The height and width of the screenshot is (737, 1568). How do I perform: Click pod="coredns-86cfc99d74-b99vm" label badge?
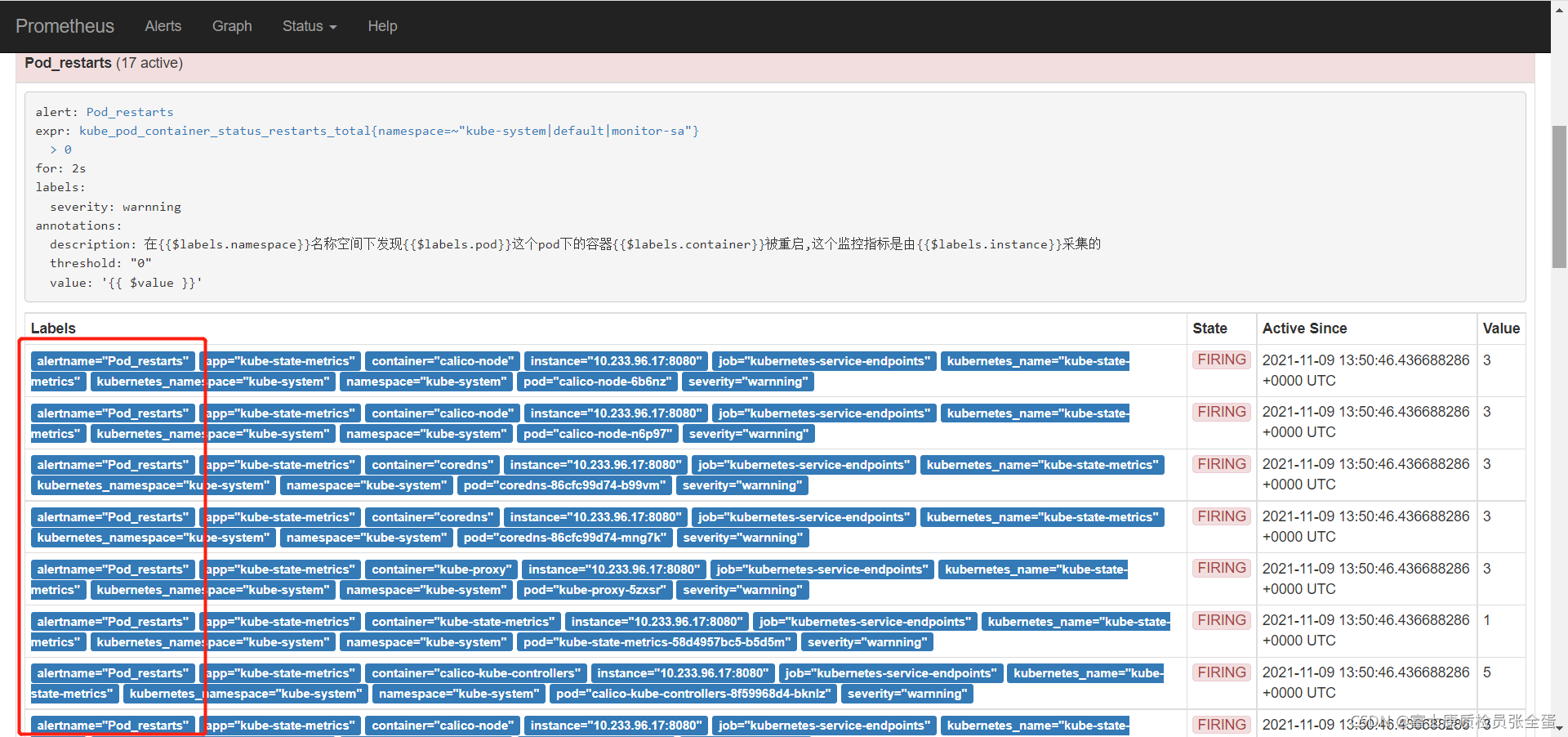coord(565,485)
